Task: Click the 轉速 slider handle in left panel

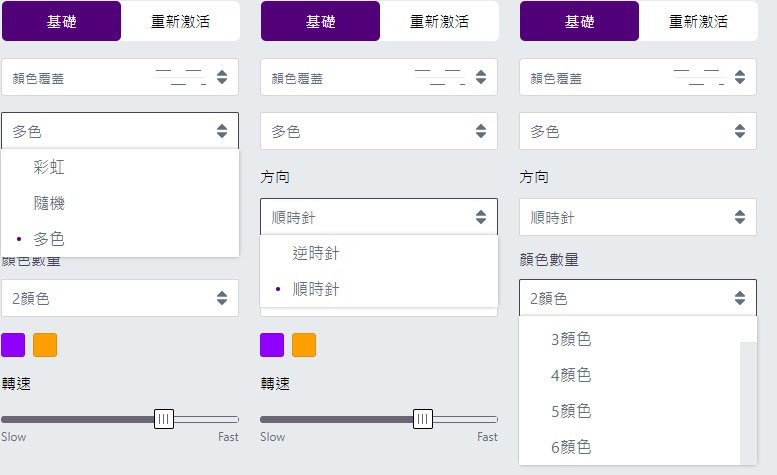Action: click(164, 419)
